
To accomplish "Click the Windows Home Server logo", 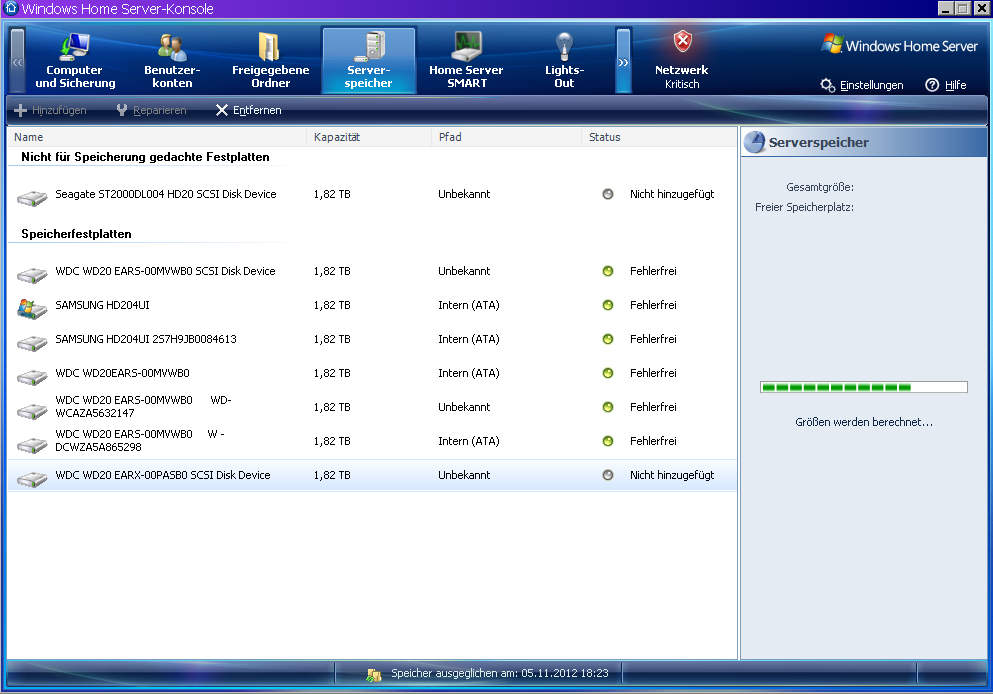I will [899, 45].
